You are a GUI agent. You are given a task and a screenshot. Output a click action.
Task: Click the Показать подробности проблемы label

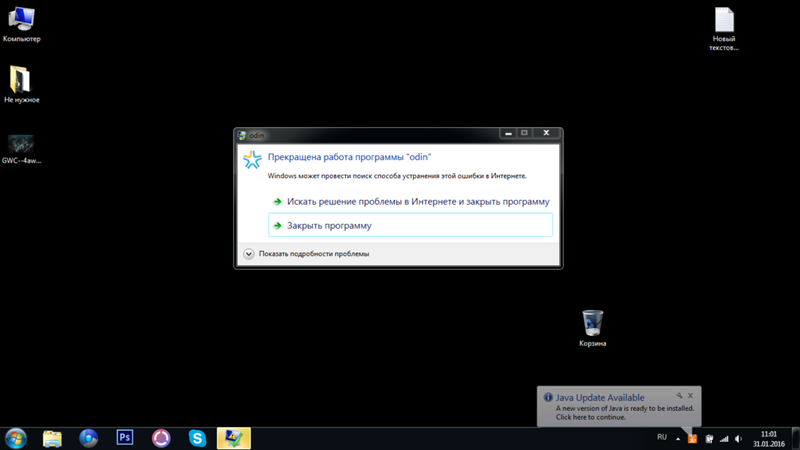click(314, 254)
